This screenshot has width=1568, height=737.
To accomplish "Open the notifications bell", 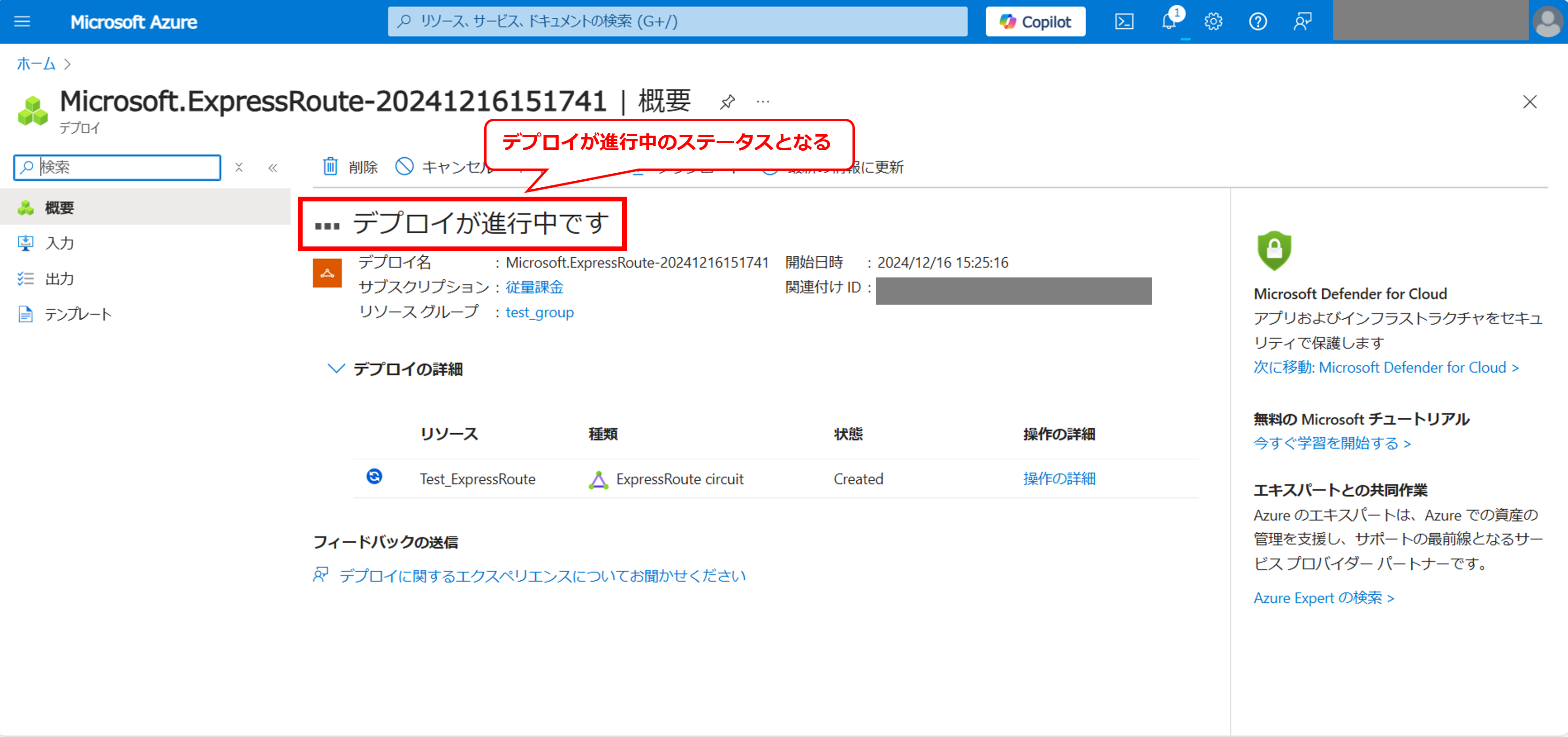I will pos(1169,22).
